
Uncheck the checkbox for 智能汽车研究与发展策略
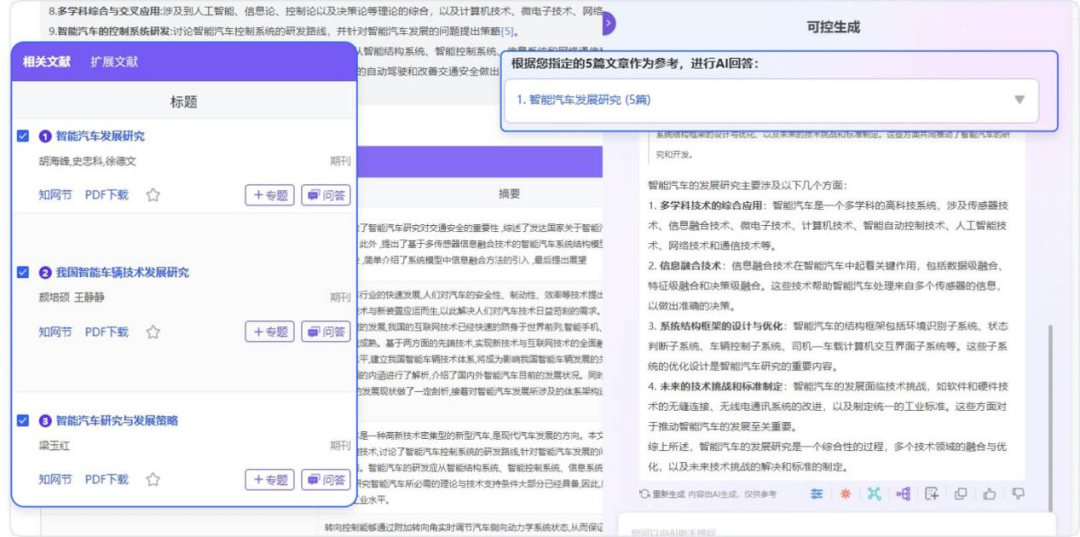[23, 421]
